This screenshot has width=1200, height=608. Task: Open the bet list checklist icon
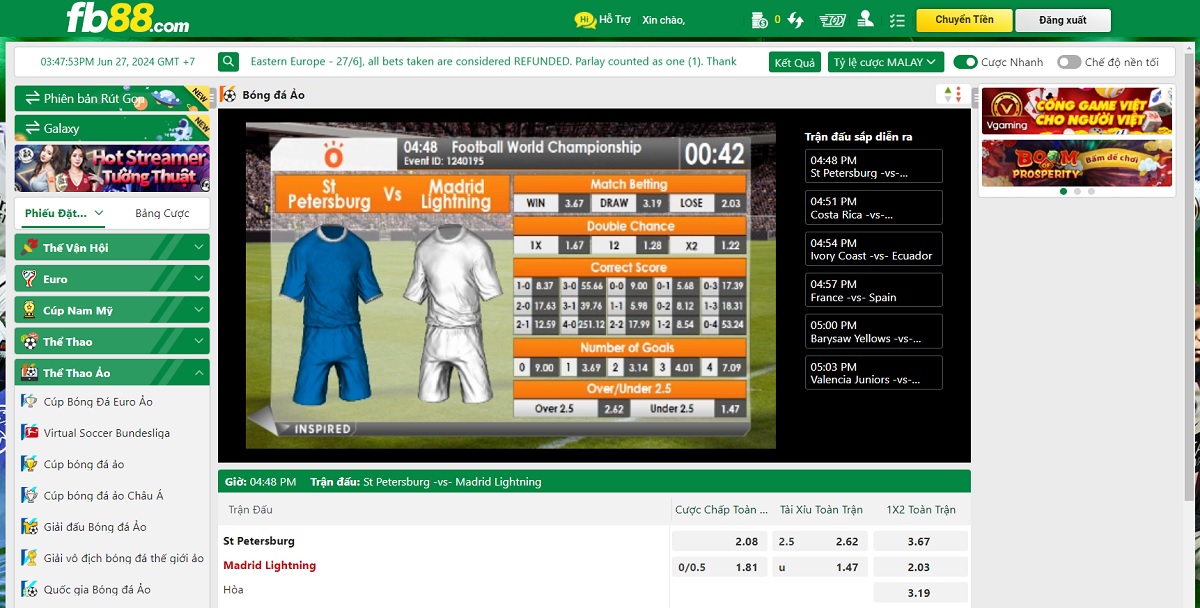tap(897, 20)
